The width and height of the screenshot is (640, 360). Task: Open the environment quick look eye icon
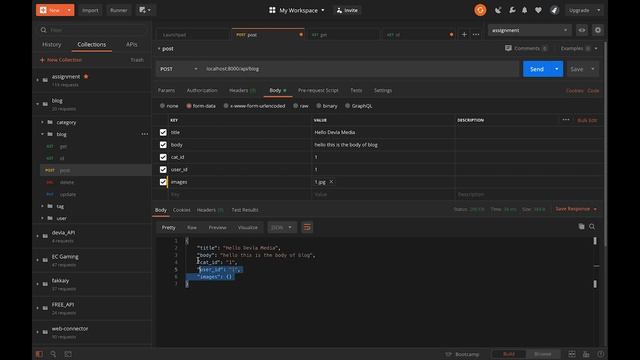[582, 30]
